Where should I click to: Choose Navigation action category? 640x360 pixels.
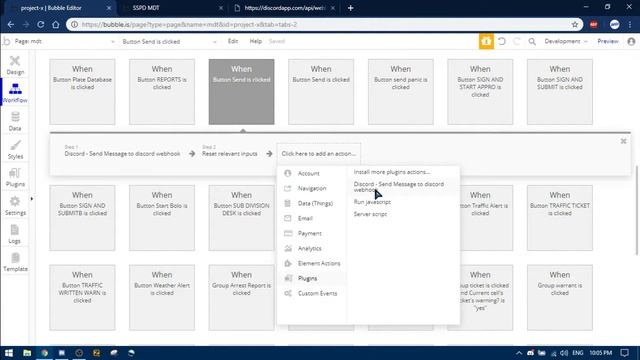pyautogui.click(x=311, y=188)
